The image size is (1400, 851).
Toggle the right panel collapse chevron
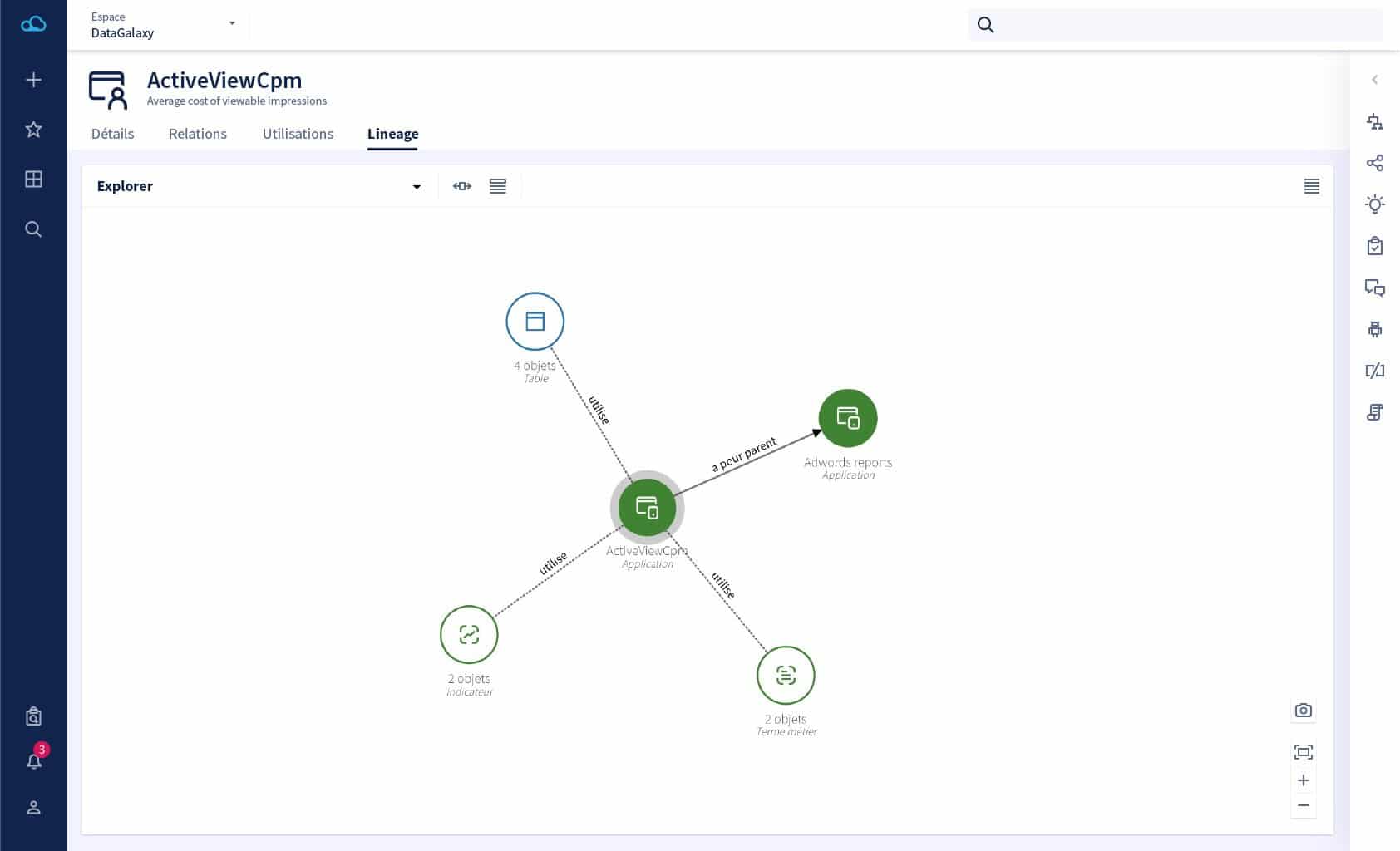tap(1375, 80)
